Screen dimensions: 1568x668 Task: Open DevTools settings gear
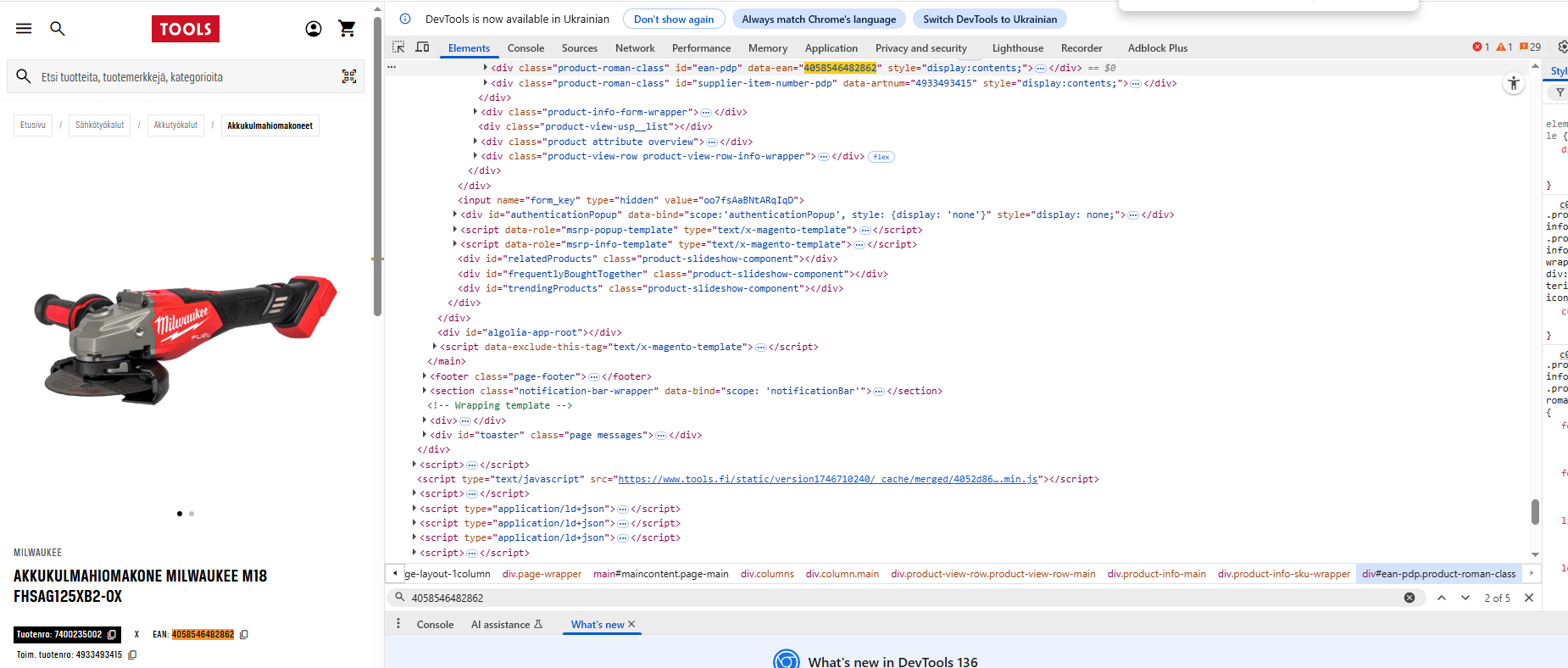click(x=1562, y=47)
